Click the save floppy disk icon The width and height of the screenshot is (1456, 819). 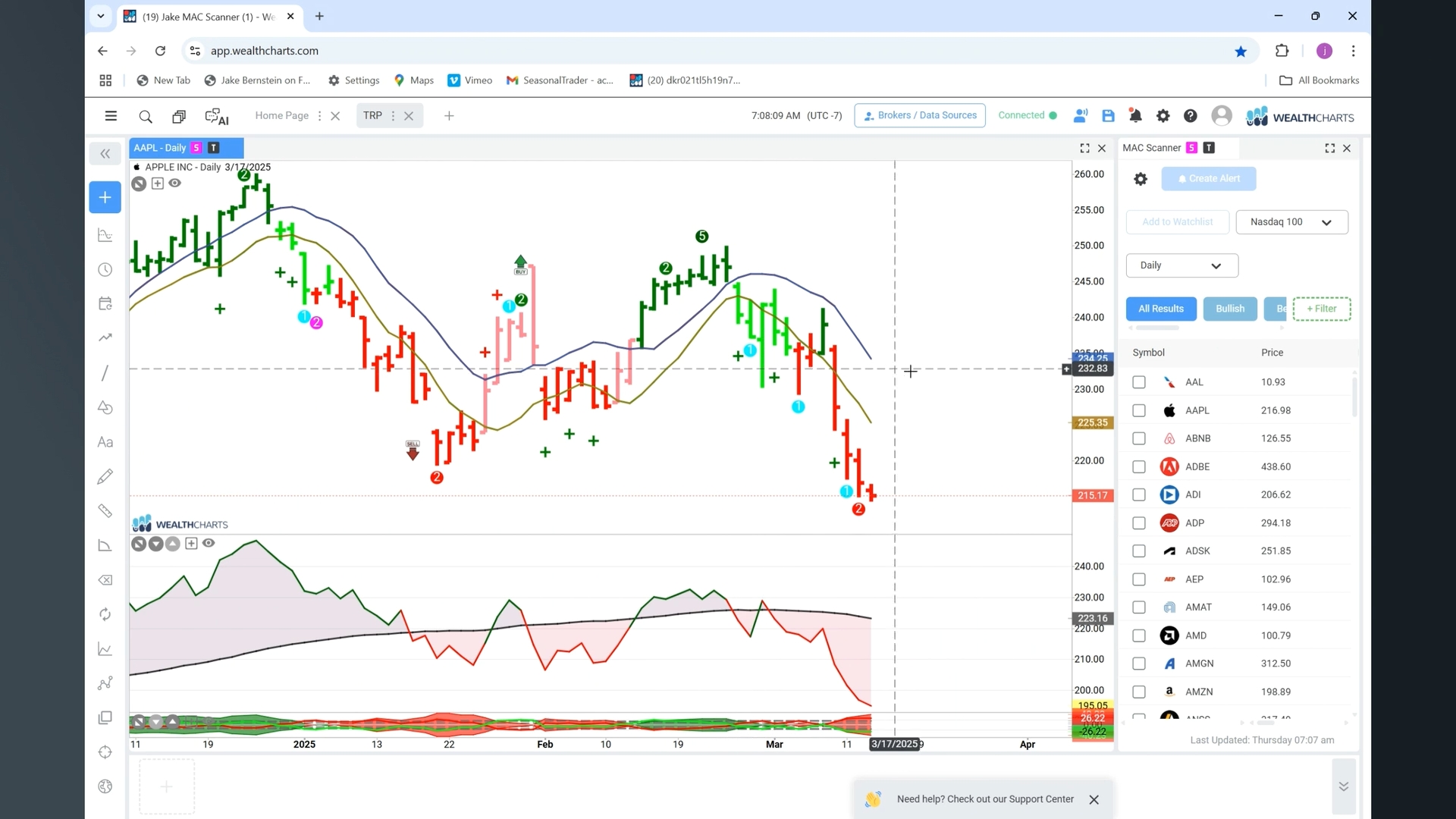tap(1108, 116)
